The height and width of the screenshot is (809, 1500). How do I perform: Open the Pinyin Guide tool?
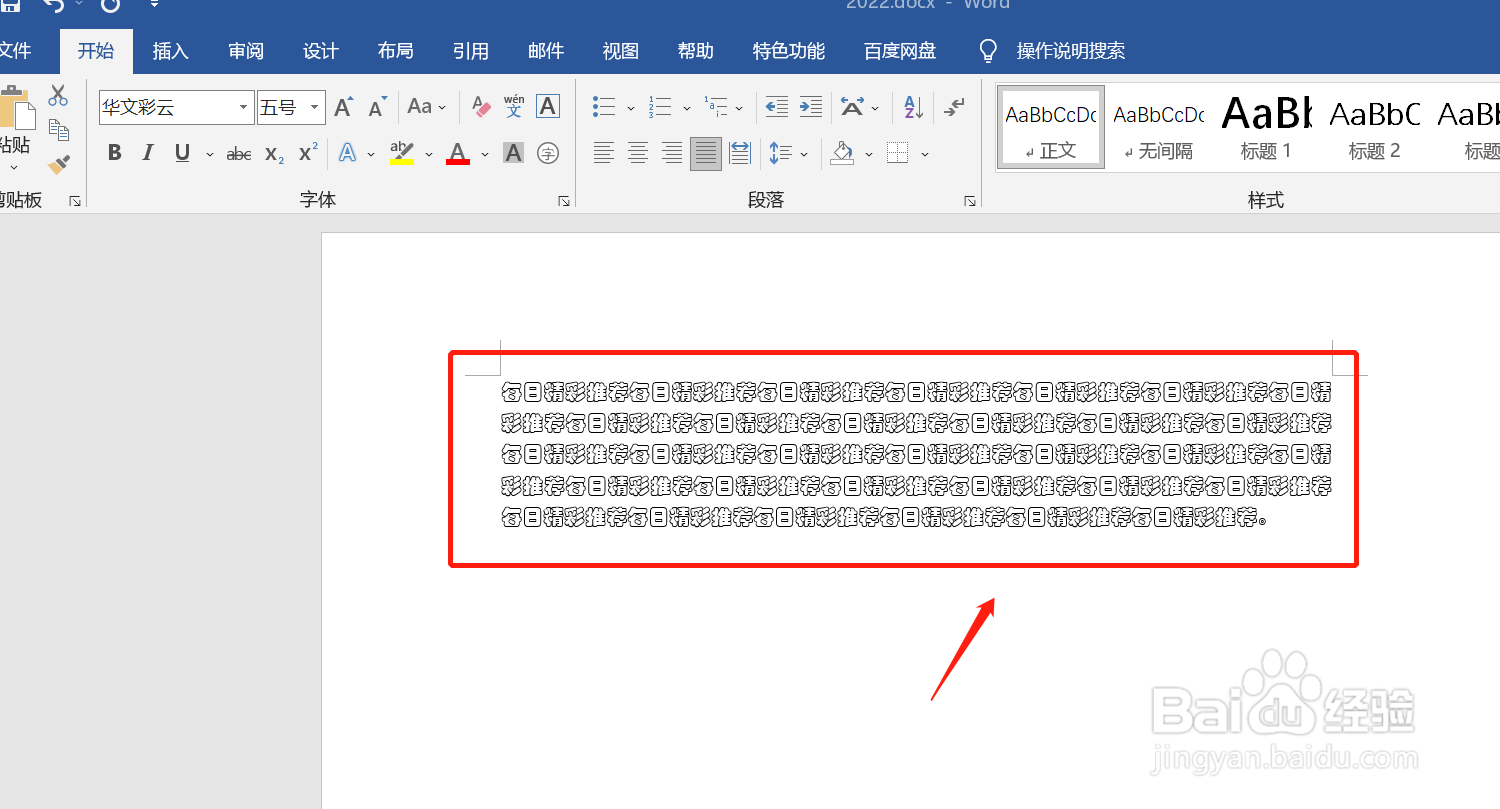[x=513, y=107]
